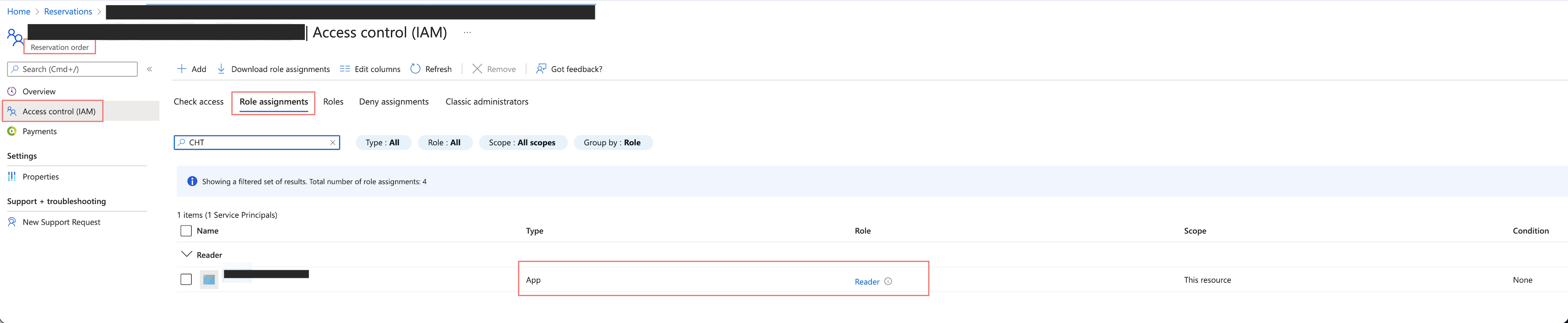Check the Reader app row checkbox
Image resolution: width=1568 pixels, height=323 pixels.
[186, 280]
